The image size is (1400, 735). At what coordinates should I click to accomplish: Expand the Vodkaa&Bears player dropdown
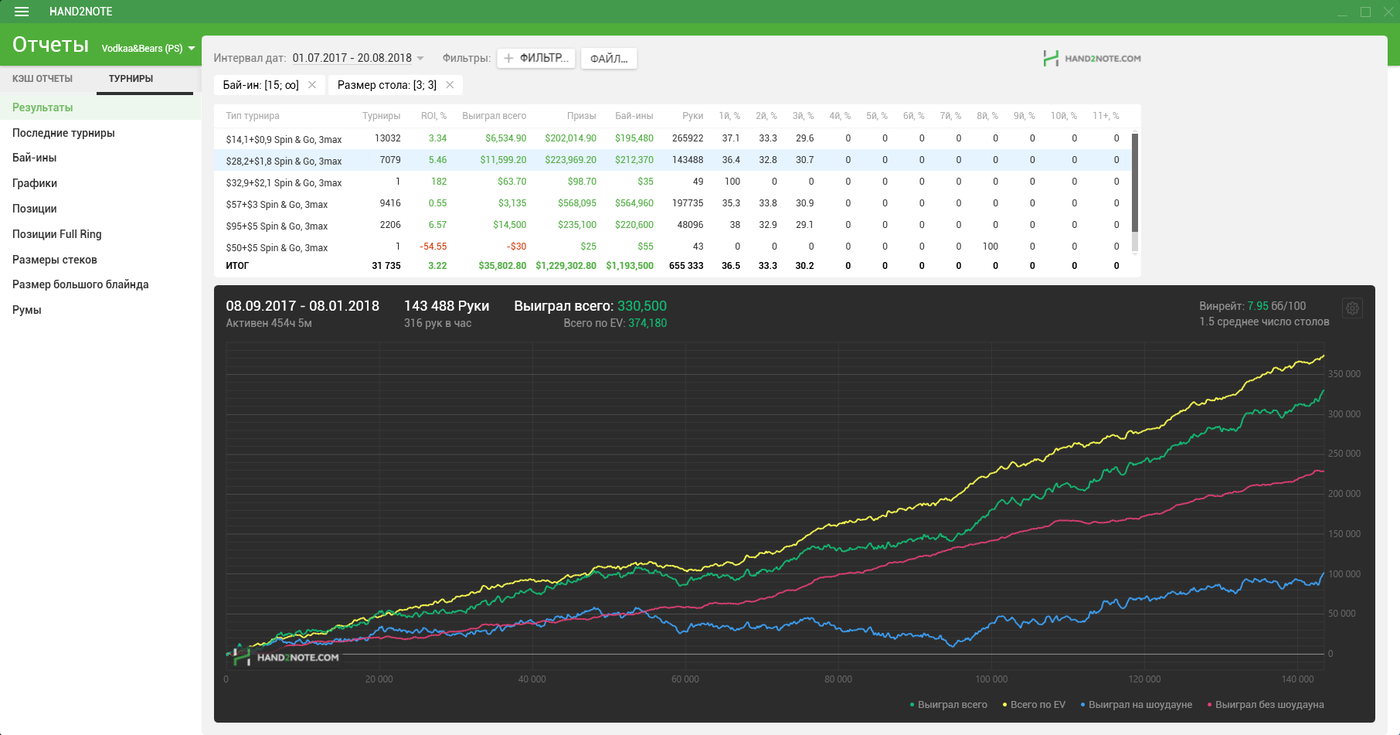[148, 48]
